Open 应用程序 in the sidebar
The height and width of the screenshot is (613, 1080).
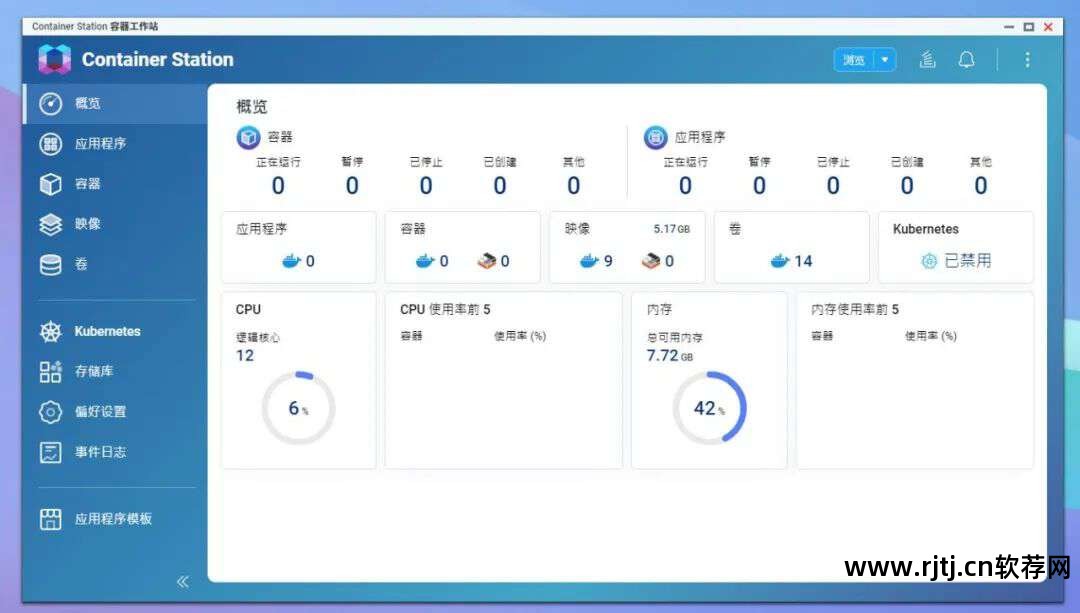click(100, 143)
